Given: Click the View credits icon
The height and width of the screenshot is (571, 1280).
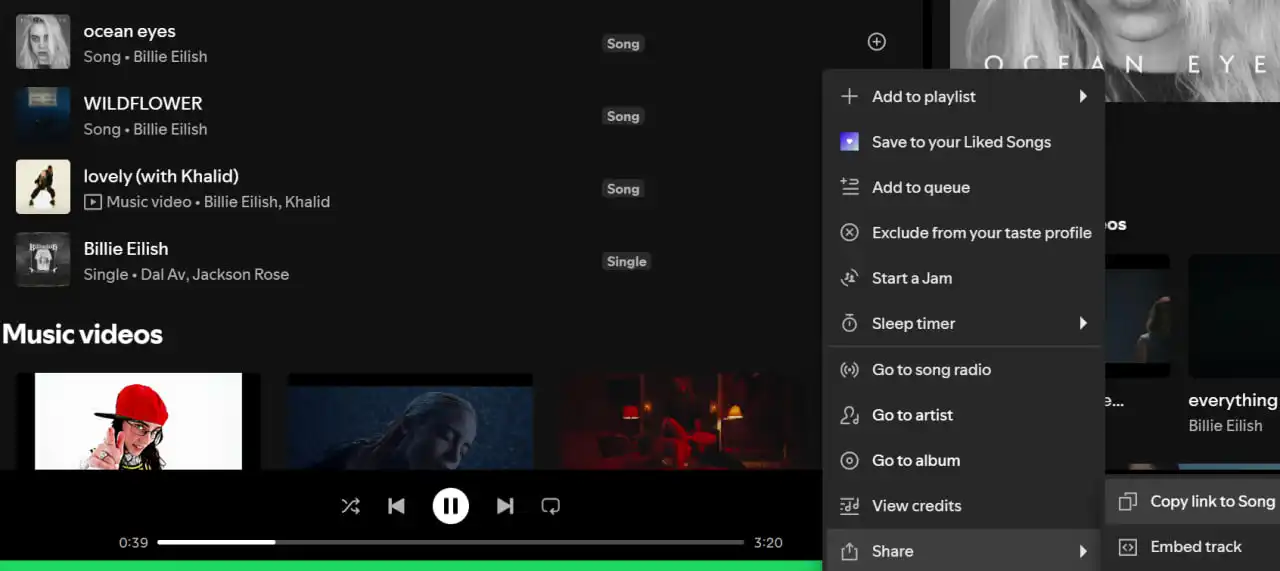Looking at the screenshot, I should tap(849, 506).
